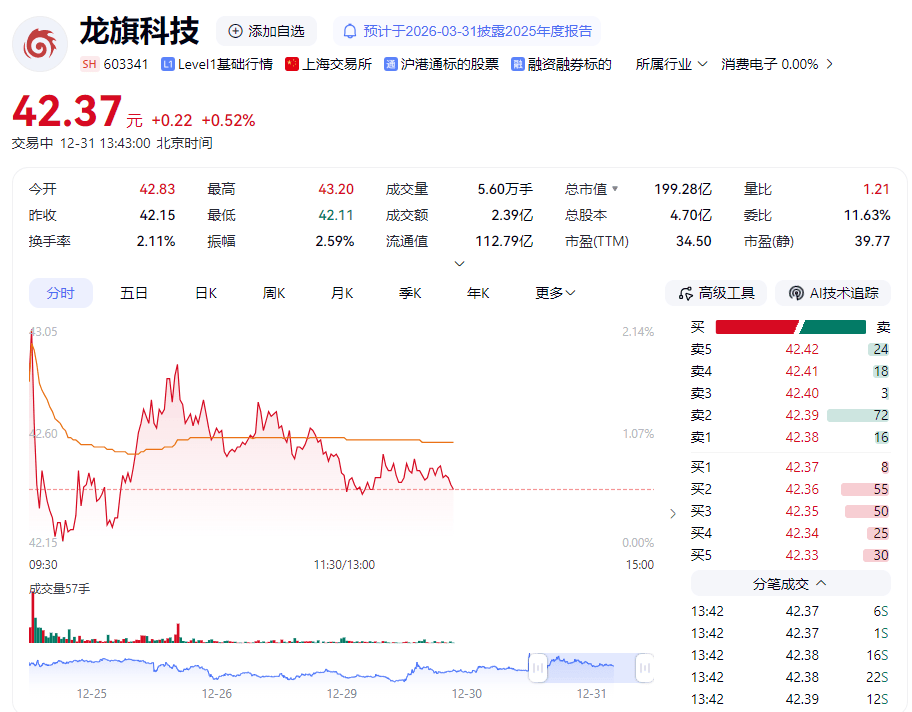Open the 更多 chart period dropdown
Image resolution: width=912 pixels, height=712 pixels.
pyautogui.click(x=555, y=293)
